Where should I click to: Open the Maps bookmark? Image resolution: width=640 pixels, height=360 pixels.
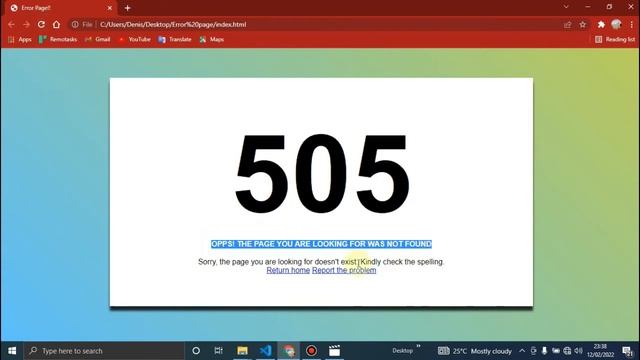click(x=212, y=40)
